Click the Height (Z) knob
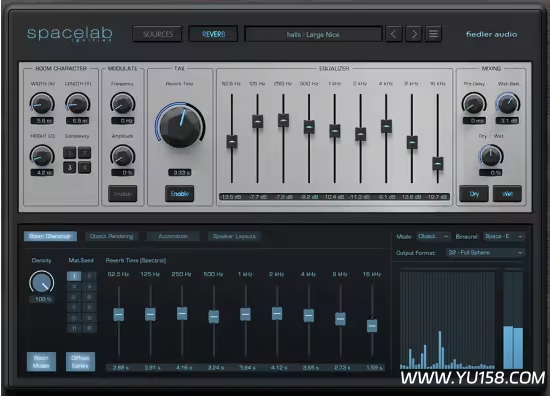The height and width of the screenshot is (396, 550). 42,156
